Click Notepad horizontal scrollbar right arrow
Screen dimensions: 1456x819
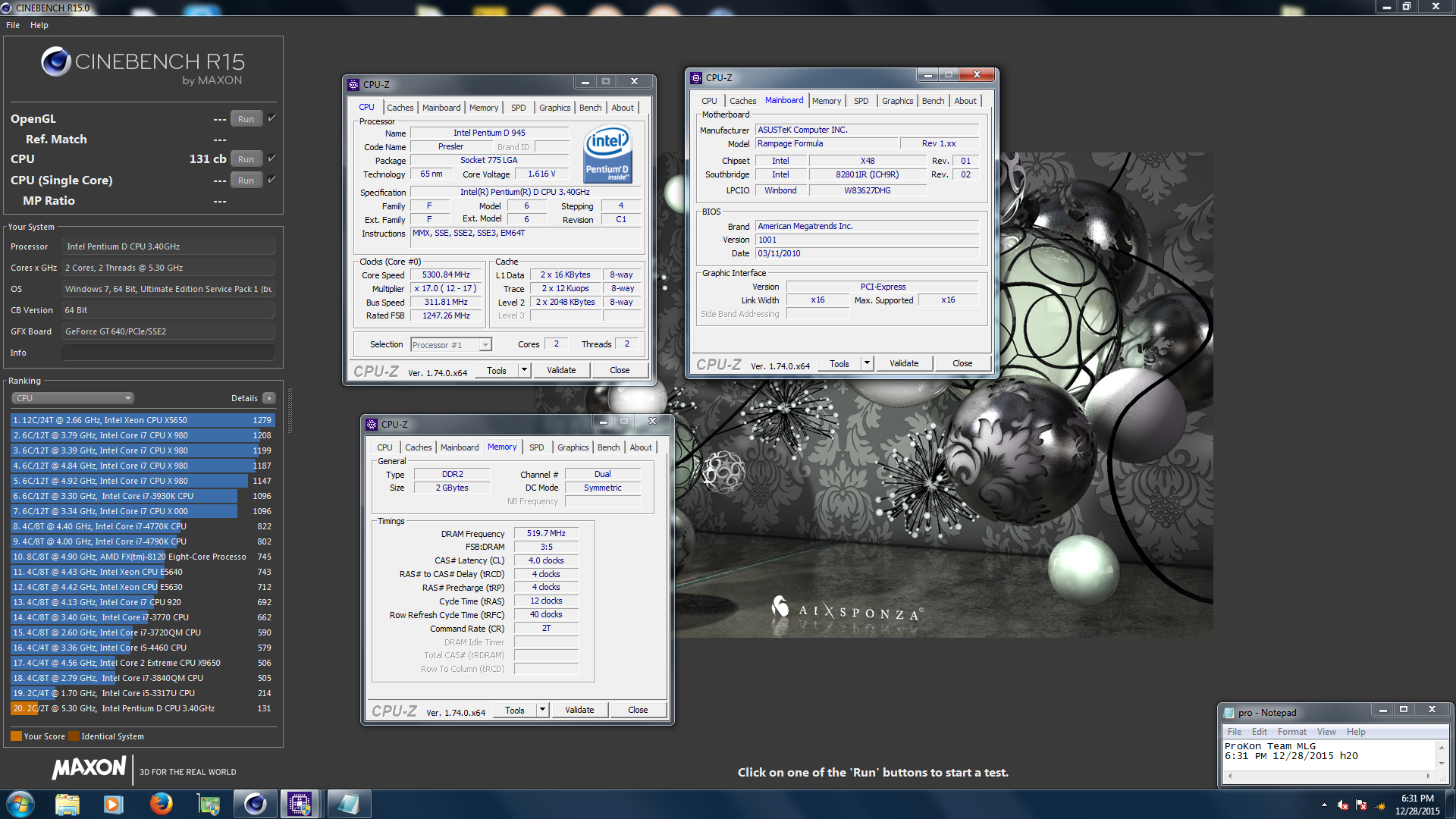pyautogui.click(x=1428, y=776)
